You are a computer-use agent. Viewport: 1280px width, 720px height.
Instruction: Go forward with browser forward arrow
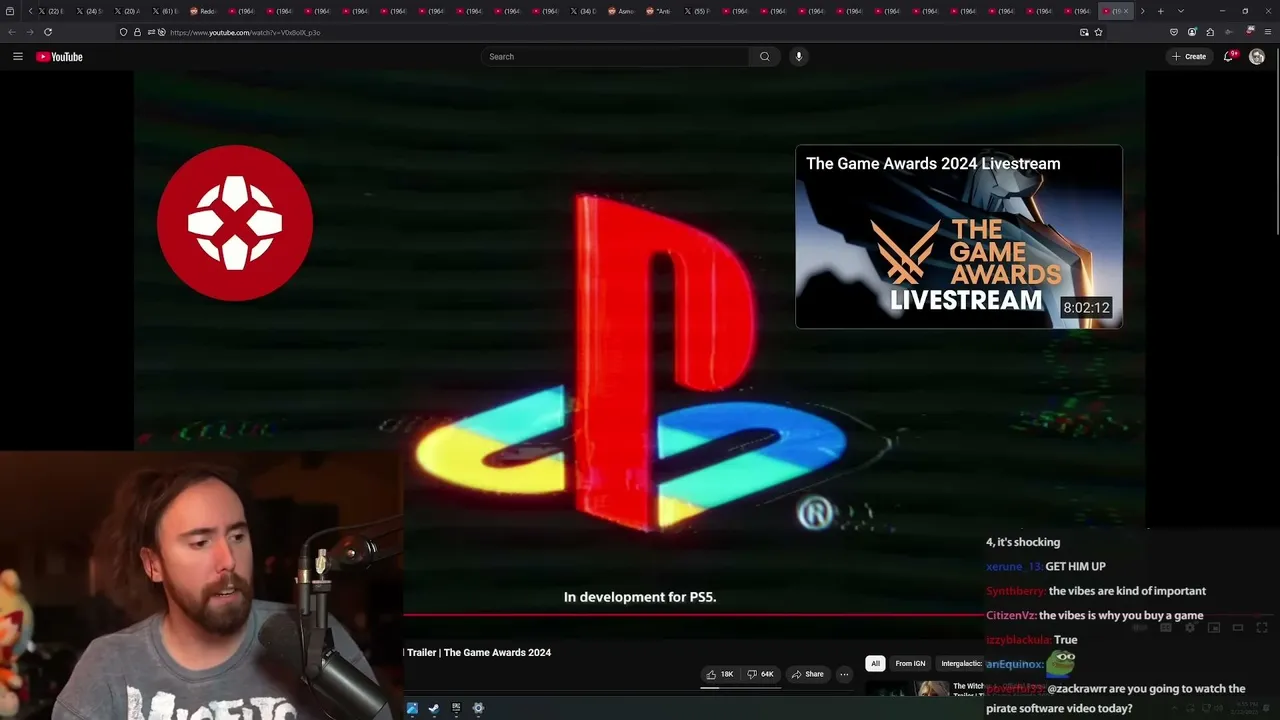coord(29,32)
